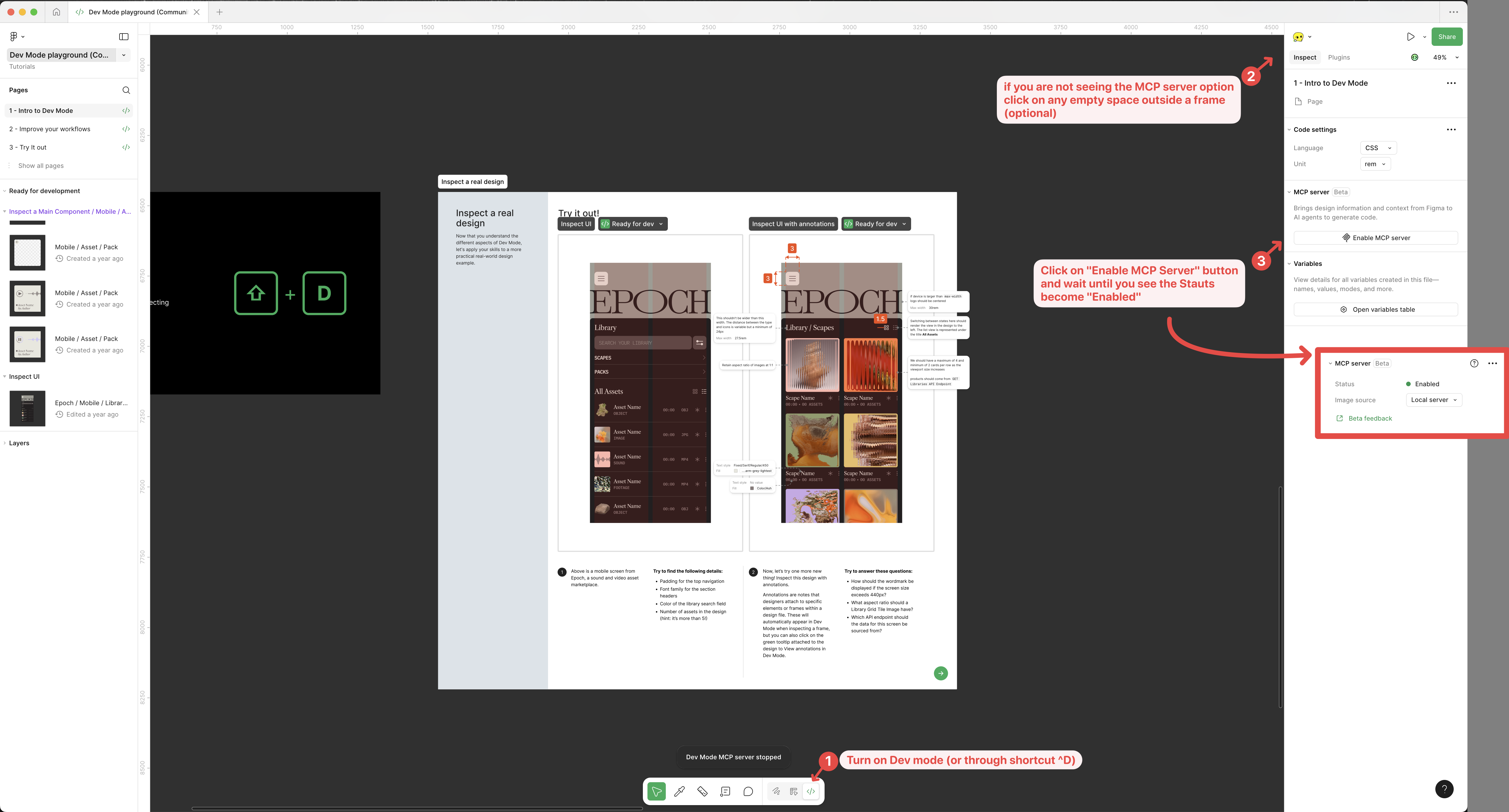Select the eyedropper tool

(680, 791)
